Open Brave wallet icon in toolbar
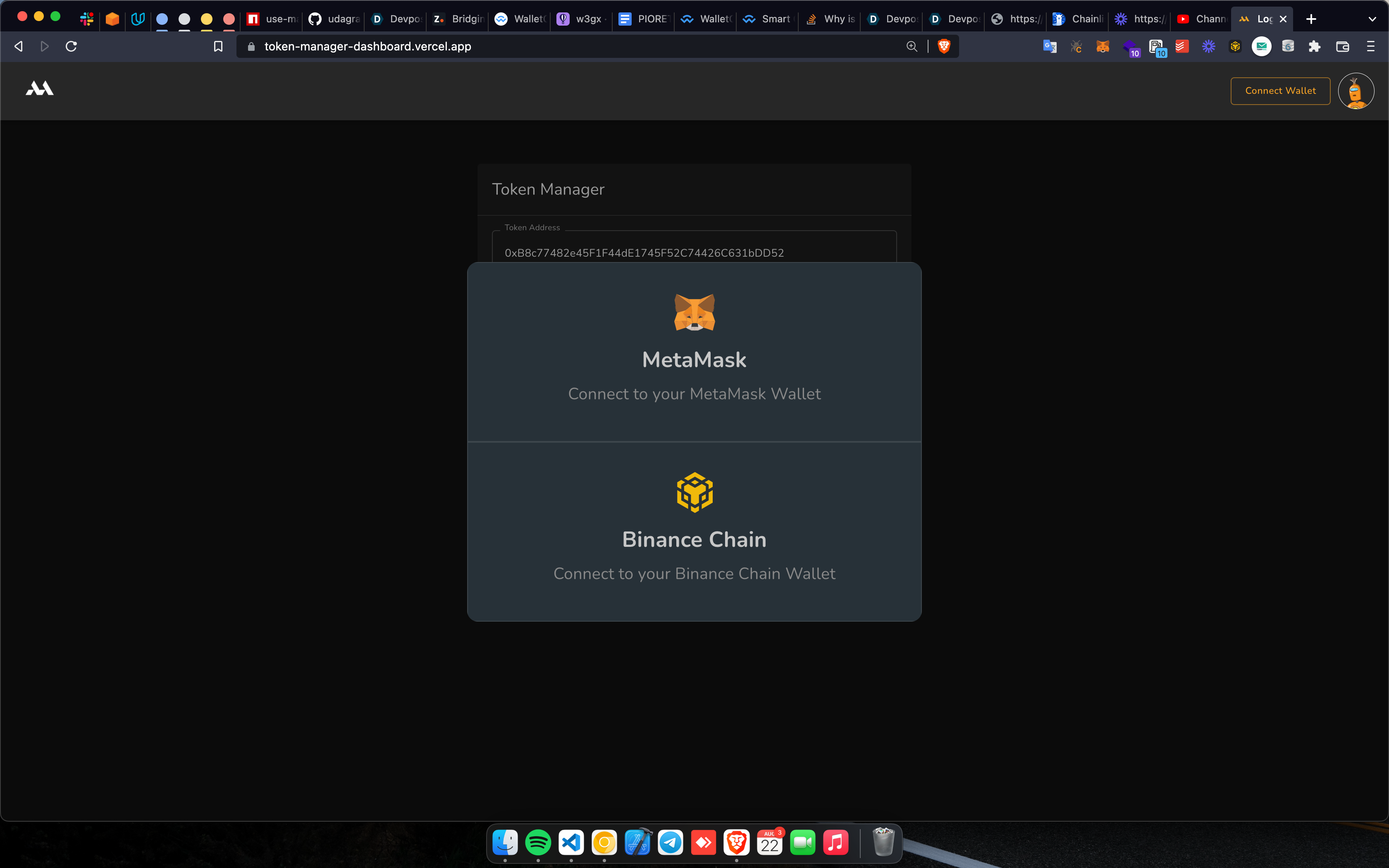Image resolution: width=1389 pixels, height=868 pixels. pyautogui.click(x=1342, y=46)
